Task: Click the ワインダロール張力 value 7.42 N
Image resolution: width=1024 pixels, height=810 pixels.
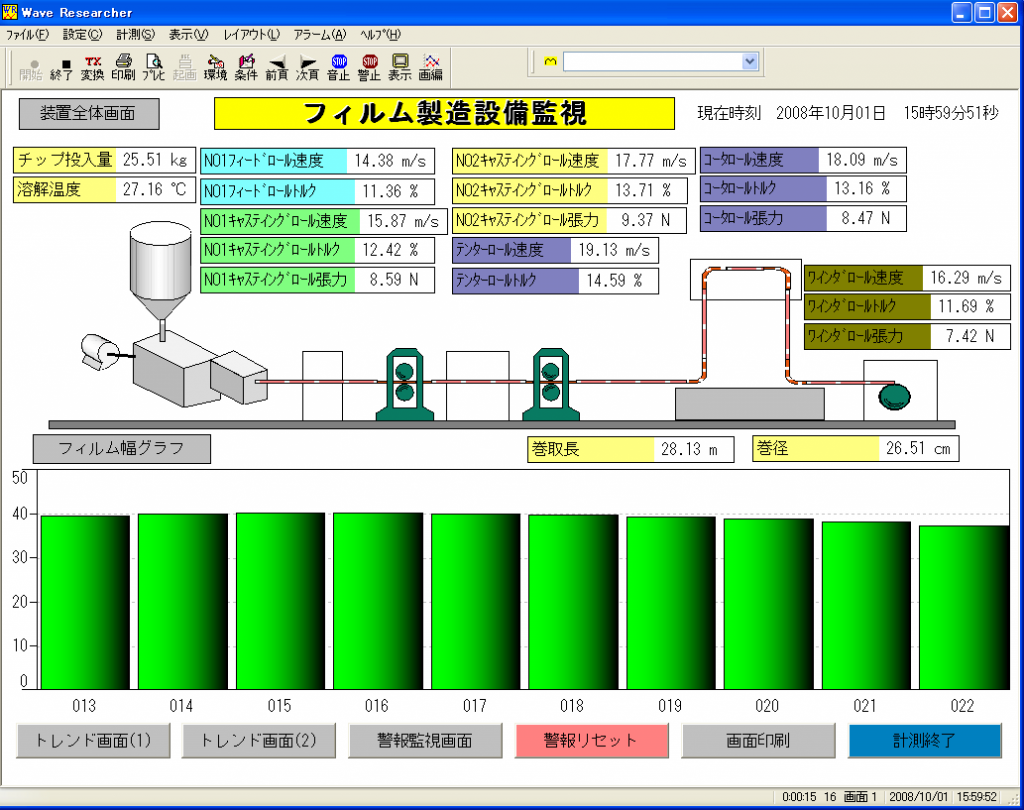Action: pos(970,336)
